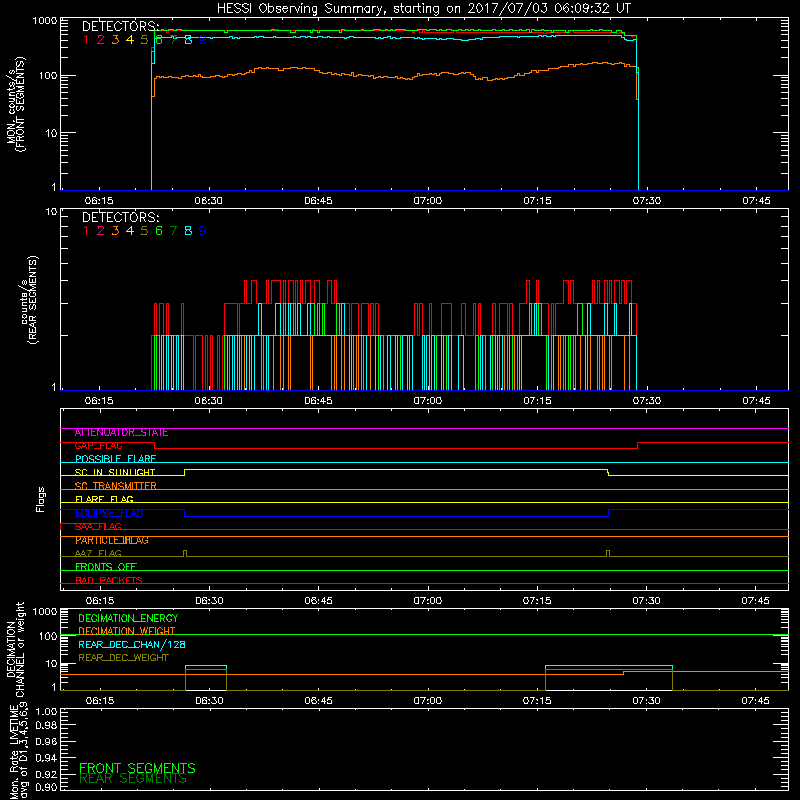The width and height of the screenshot is (800, 800).
Task: Click '0.90' y-tick of livetime panel
Action: tap(46, 787)
